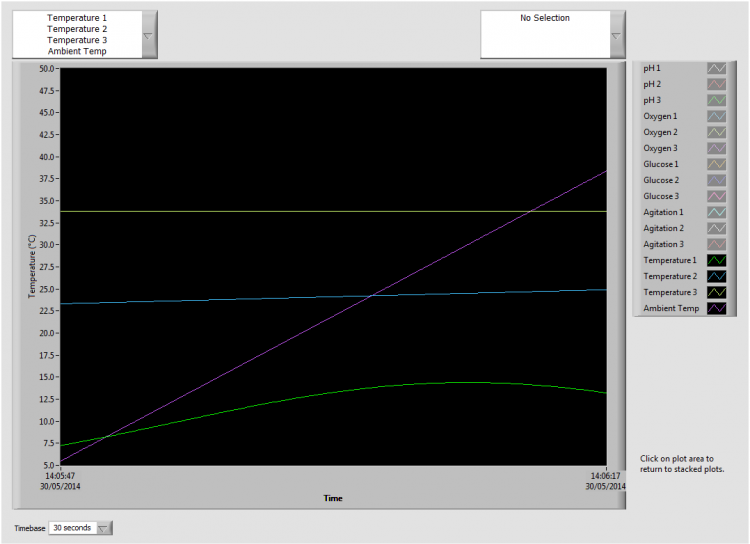This screenshot has height=544, width=750.
Task: Click the Temperature 3 yellow plot icon
Action: pos(717,292)
